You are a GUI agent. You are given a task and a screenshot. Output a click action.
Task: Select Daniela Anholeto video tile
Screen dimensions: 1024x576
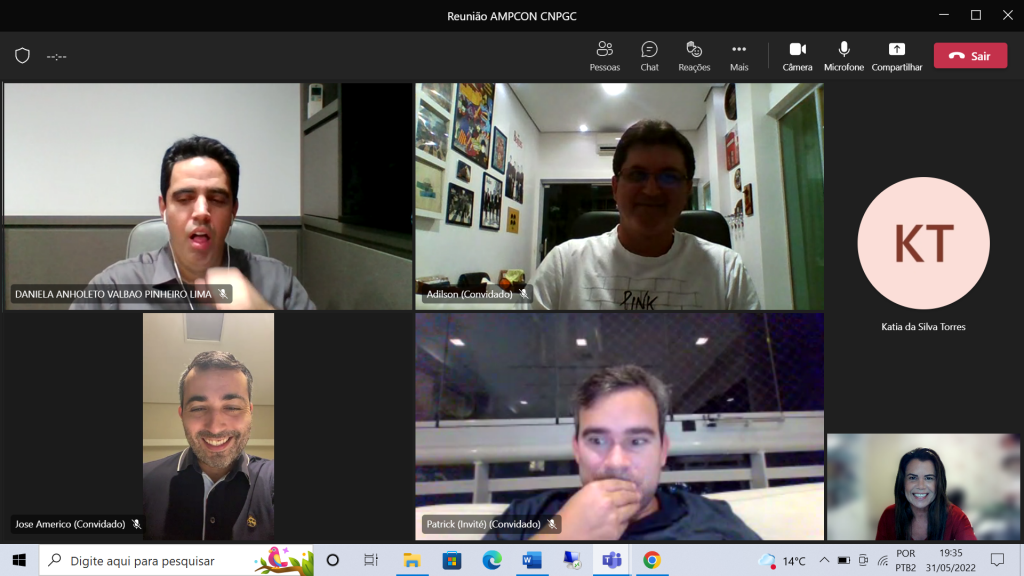point(208,196)
